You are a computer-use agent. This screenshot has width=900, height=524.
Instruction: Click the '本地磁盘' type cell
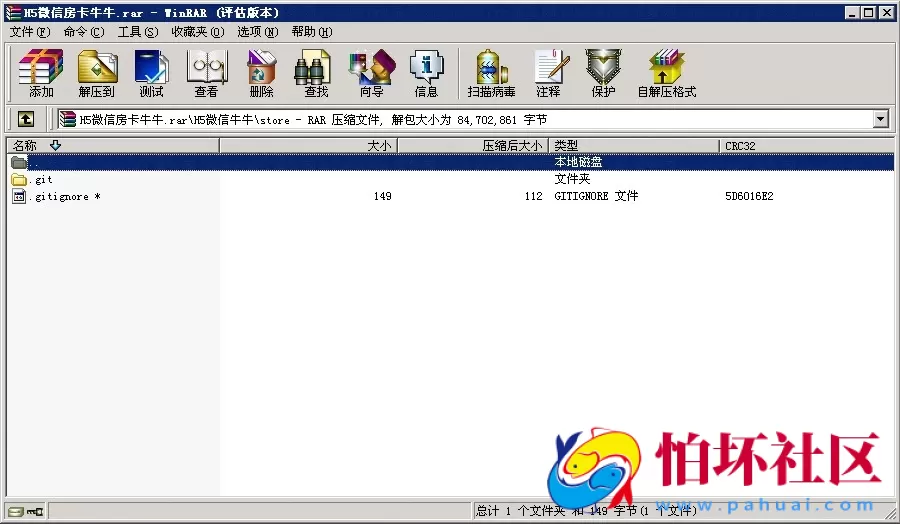[578, 162]
